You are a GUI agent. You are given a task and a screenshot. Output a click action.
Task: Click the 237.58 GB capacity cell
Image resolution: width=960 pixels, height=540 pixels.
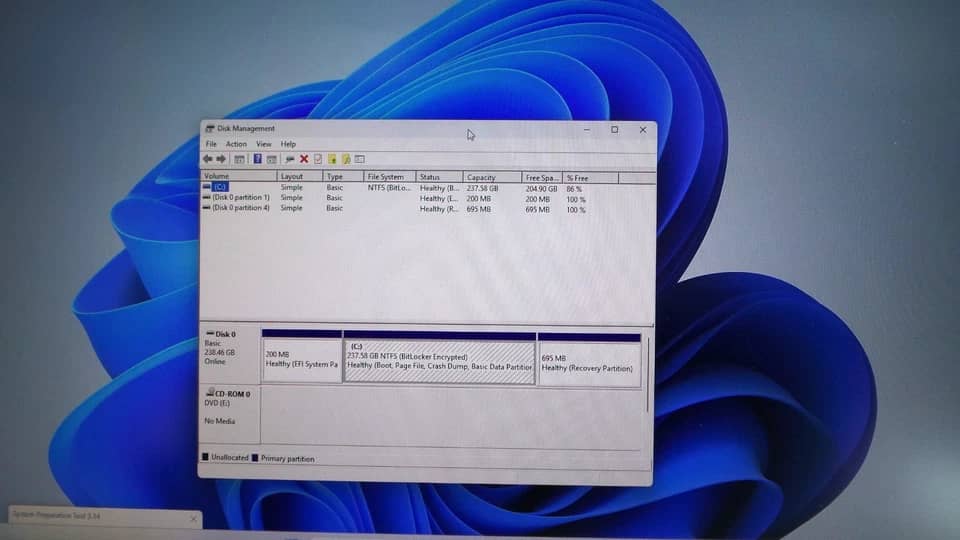coord(482,189)
